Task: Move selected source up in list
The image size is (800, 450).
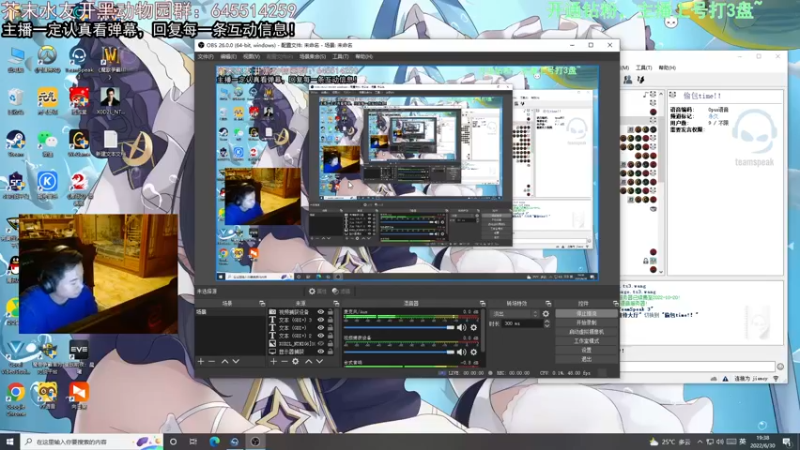Action: pos(308,361)
